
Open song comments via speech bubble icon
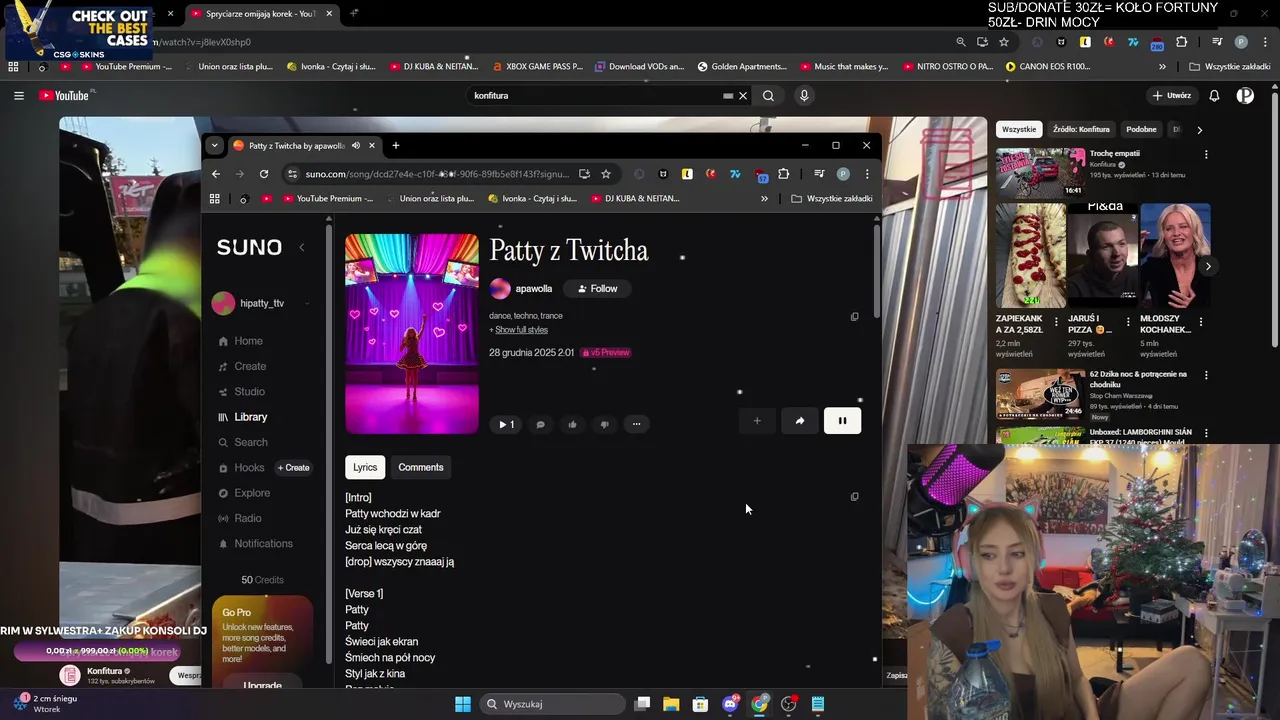[x=540, y=424]
